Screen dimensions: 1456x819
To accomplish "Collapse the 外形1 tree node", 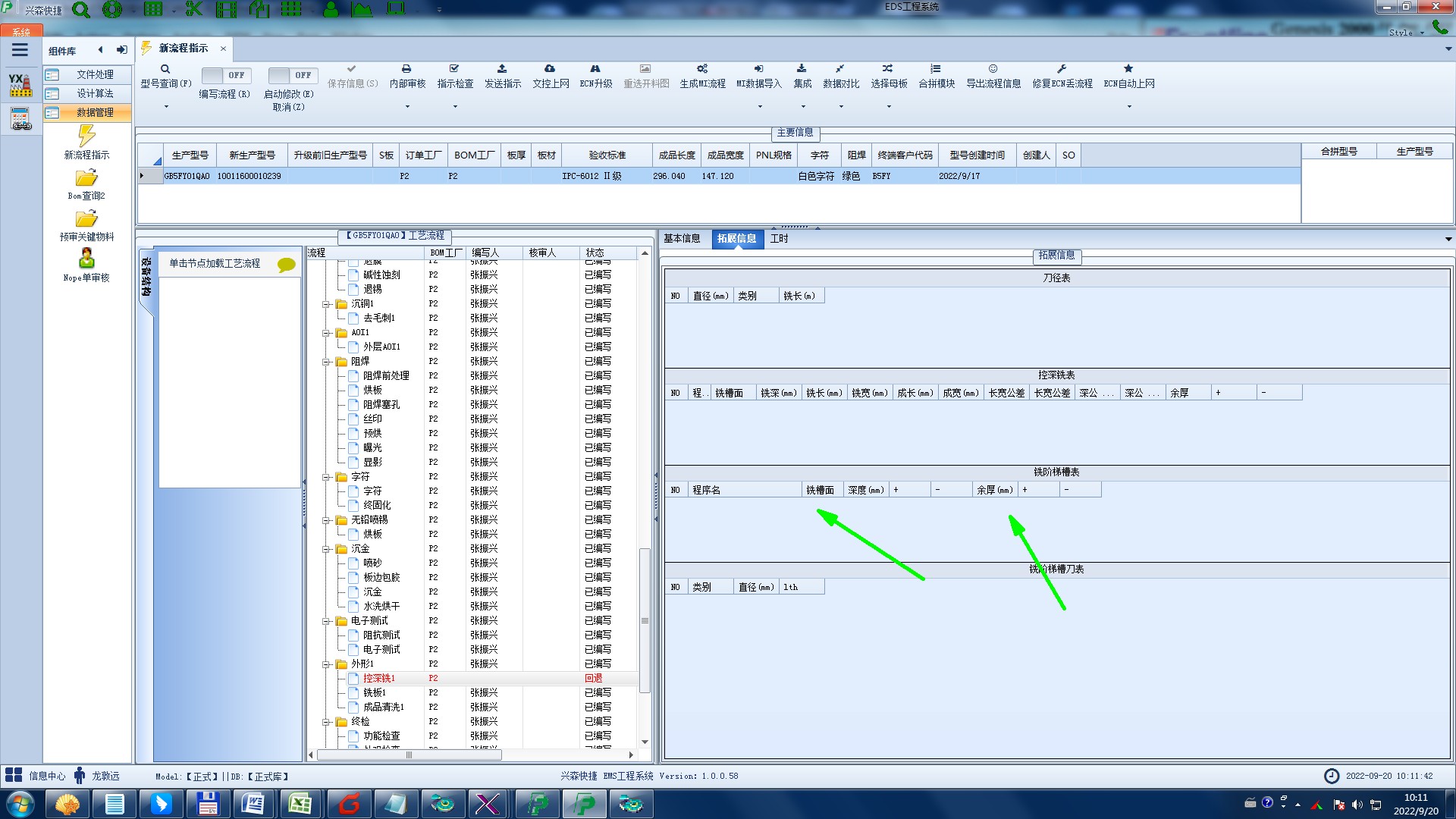I will [x=326, y=664].
